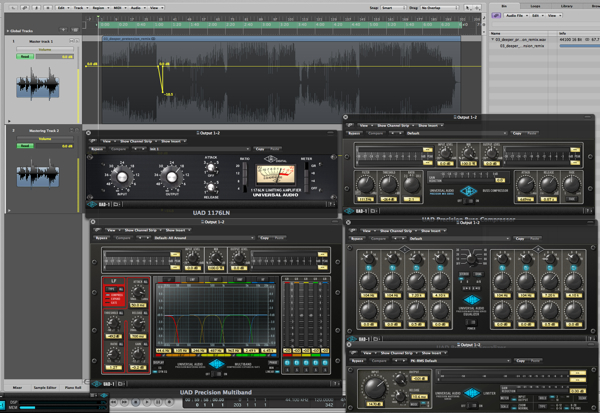
Task: Switch to the Library tab
Action: [567, 6]
